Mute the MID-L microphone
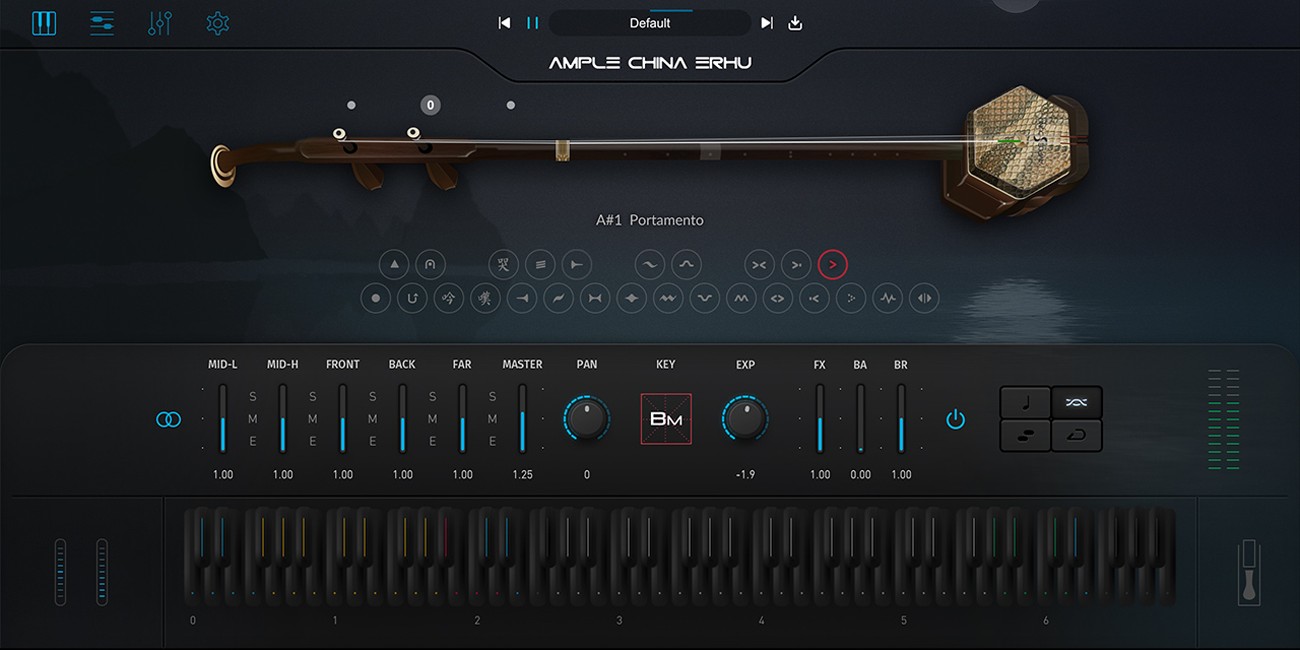Image resolution: width=1300 pixels, height=650 pixels. click(x=253, y=419)
